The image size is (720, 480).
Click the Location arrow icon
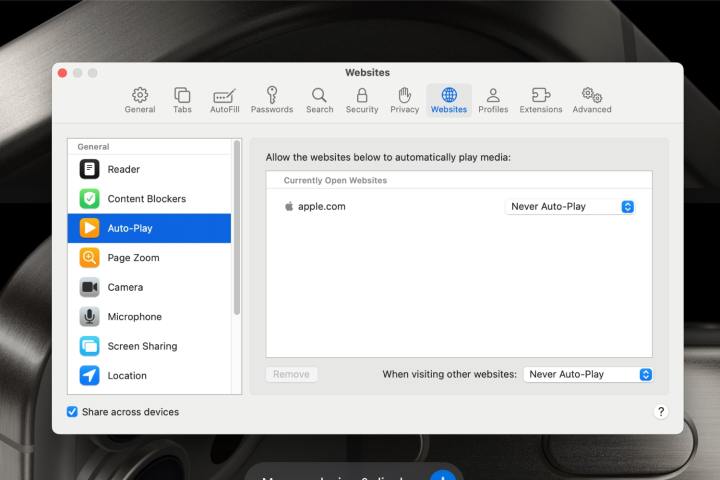click(89, 375)
